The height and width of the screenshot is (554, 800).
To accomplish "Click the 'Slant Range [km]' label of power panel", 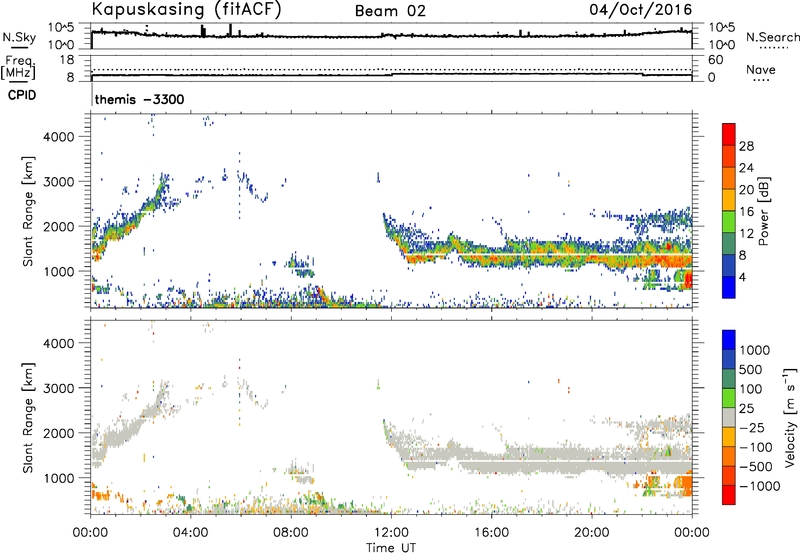I will (x=28, y=211).
